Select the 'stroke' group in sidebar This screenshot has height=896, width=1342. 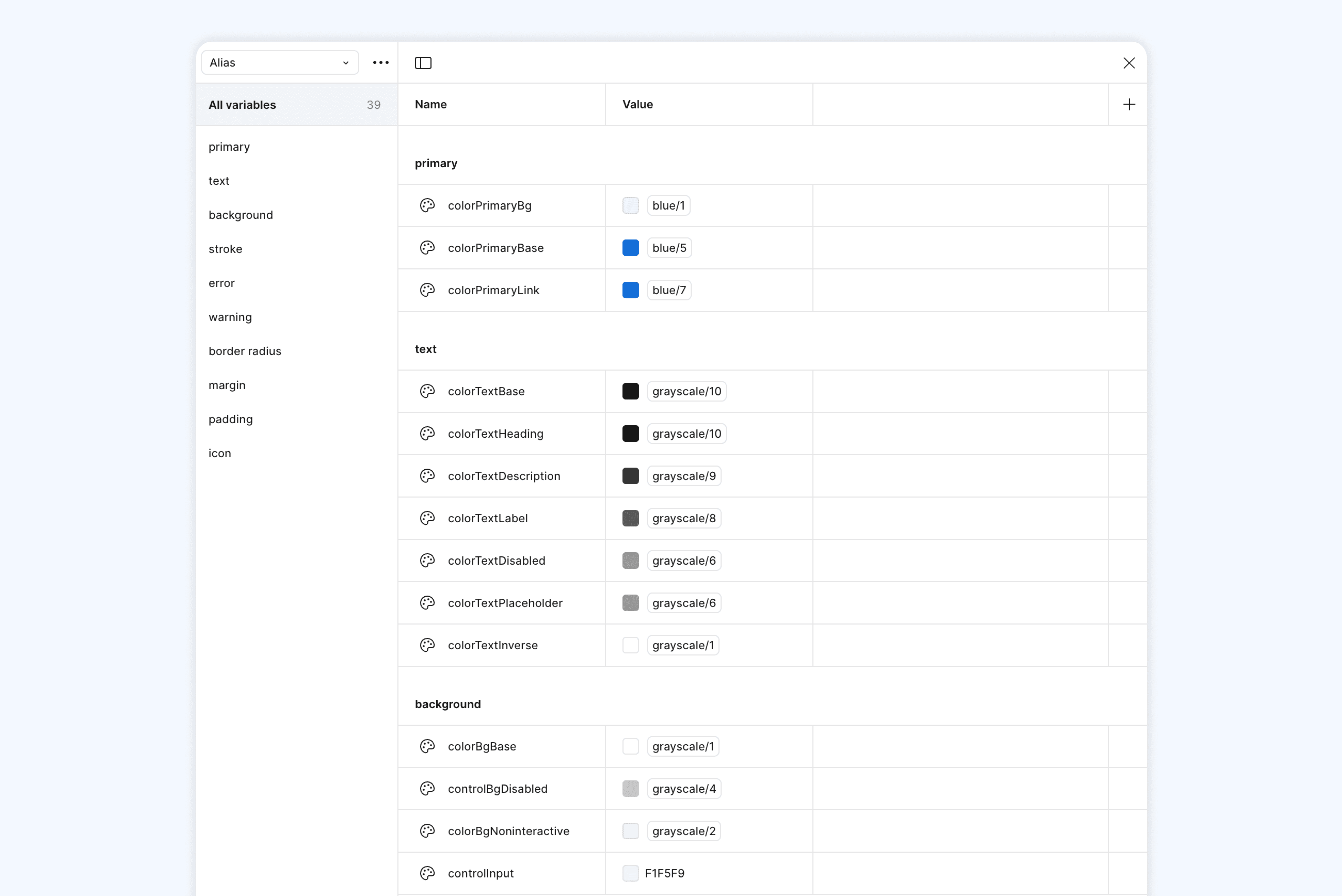225,249
